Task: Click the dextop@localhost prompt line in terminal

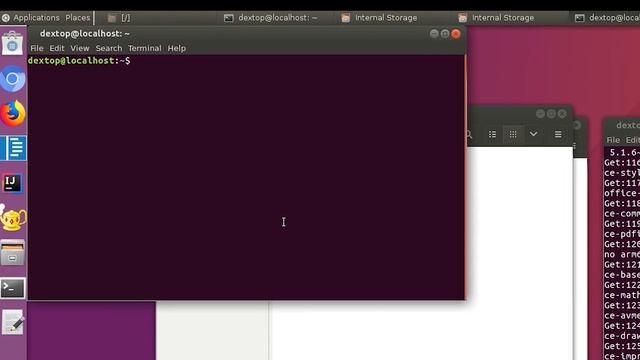Action: pos(79,61)
